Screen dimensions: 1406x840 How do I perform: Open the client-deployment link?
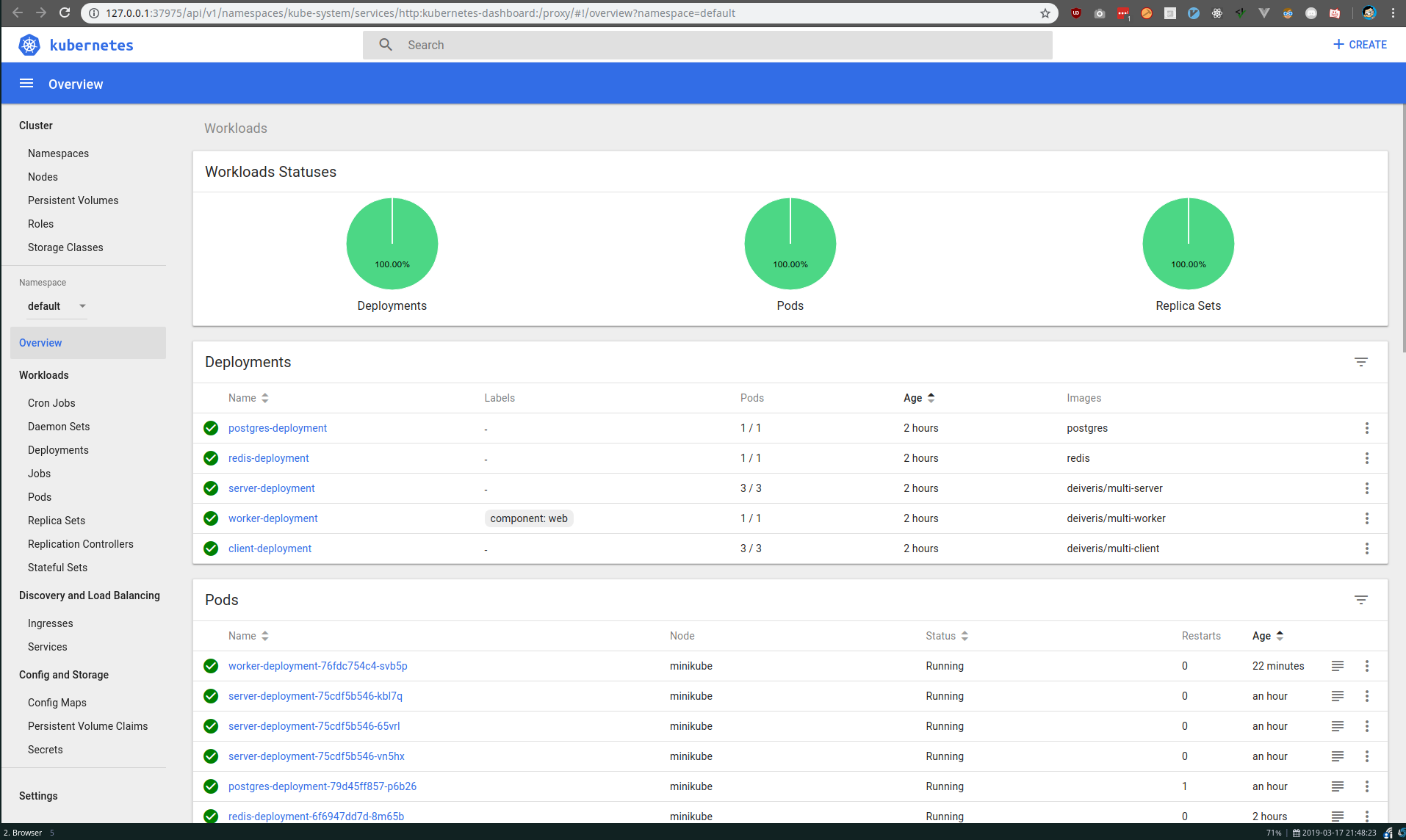(x=270, y=548)
